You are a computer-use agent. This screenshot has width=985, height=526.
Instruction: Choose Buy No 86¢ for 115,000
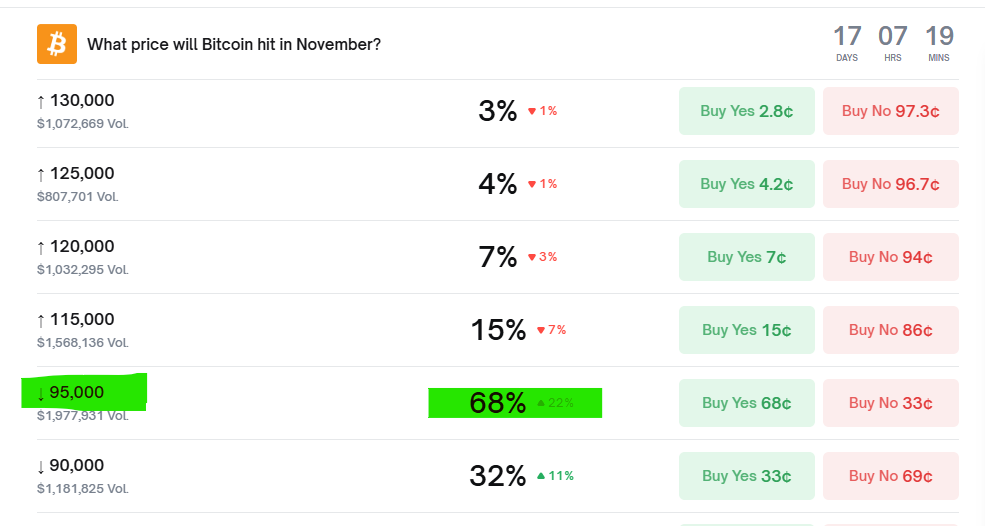point(890,330)
